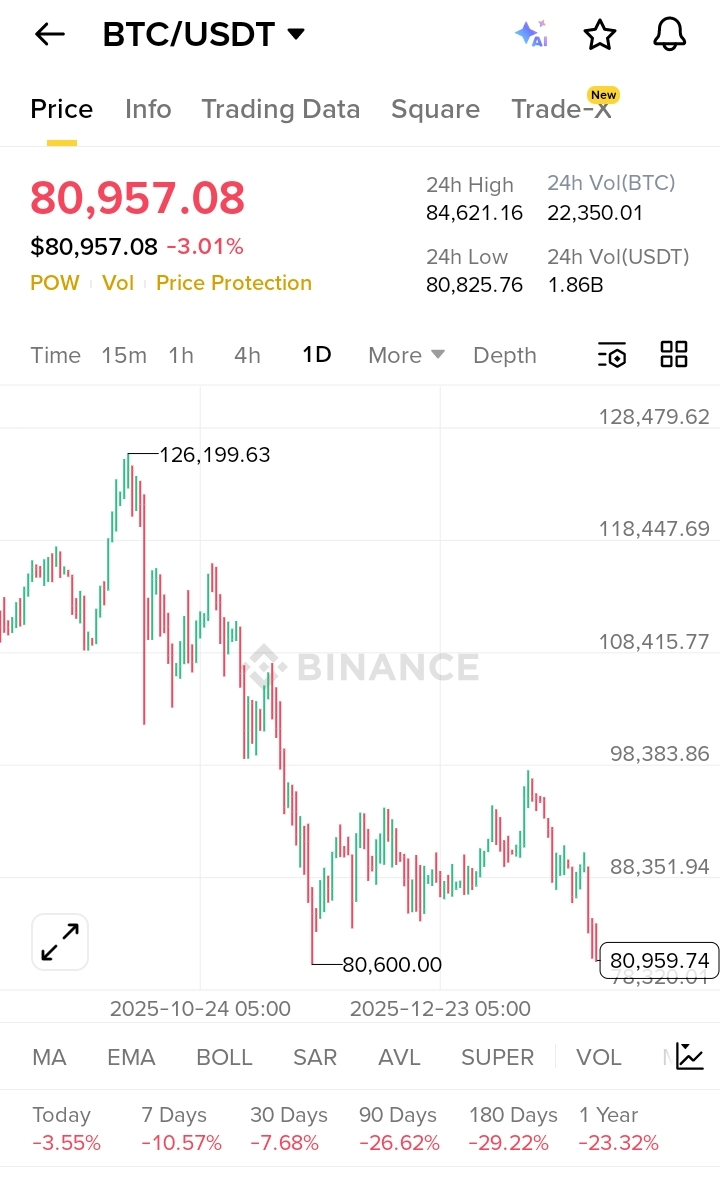Open the AI assistant sparkle icon

tap(531, 34)
